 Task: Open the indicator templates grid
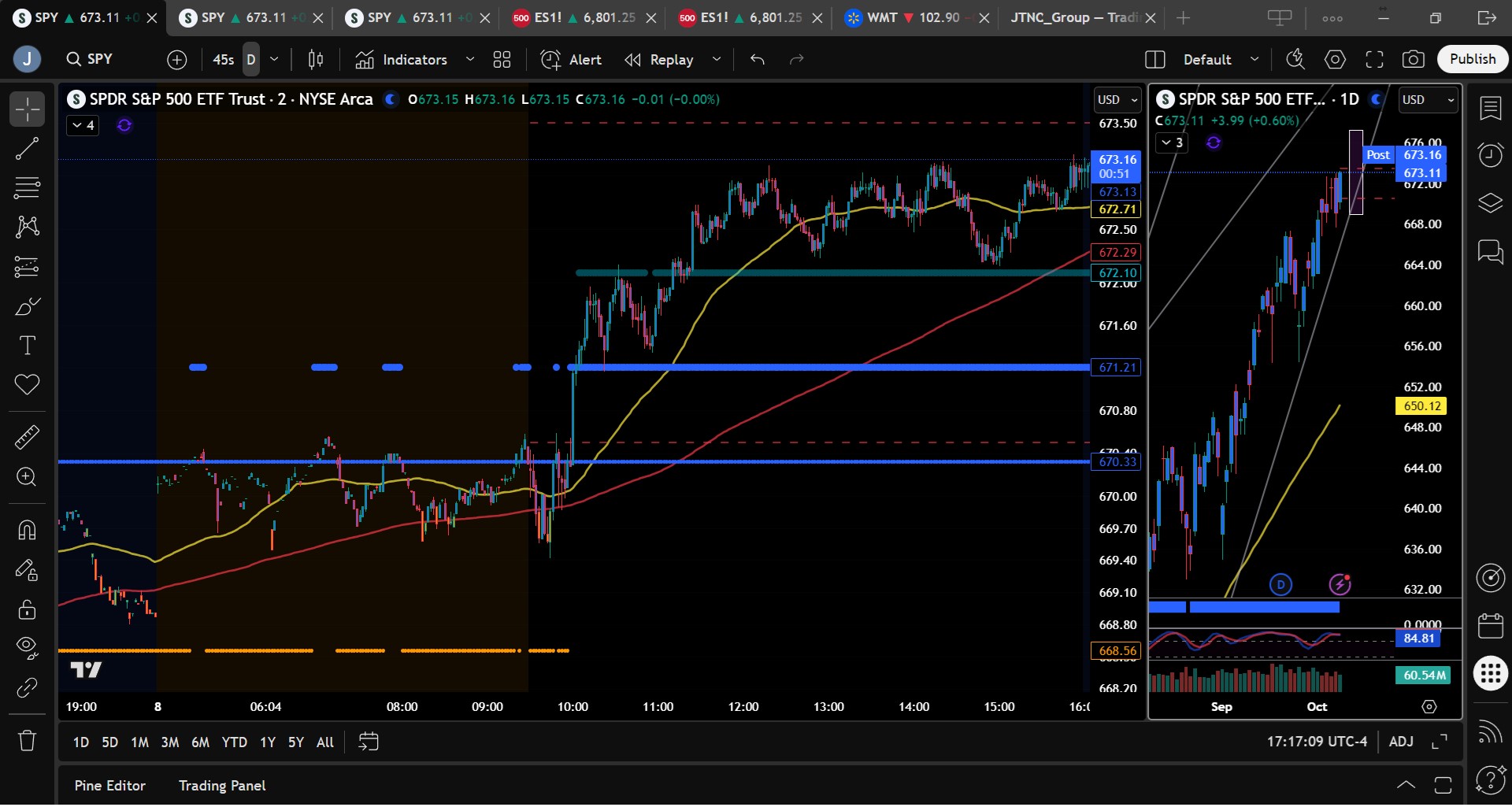[502, 59]
